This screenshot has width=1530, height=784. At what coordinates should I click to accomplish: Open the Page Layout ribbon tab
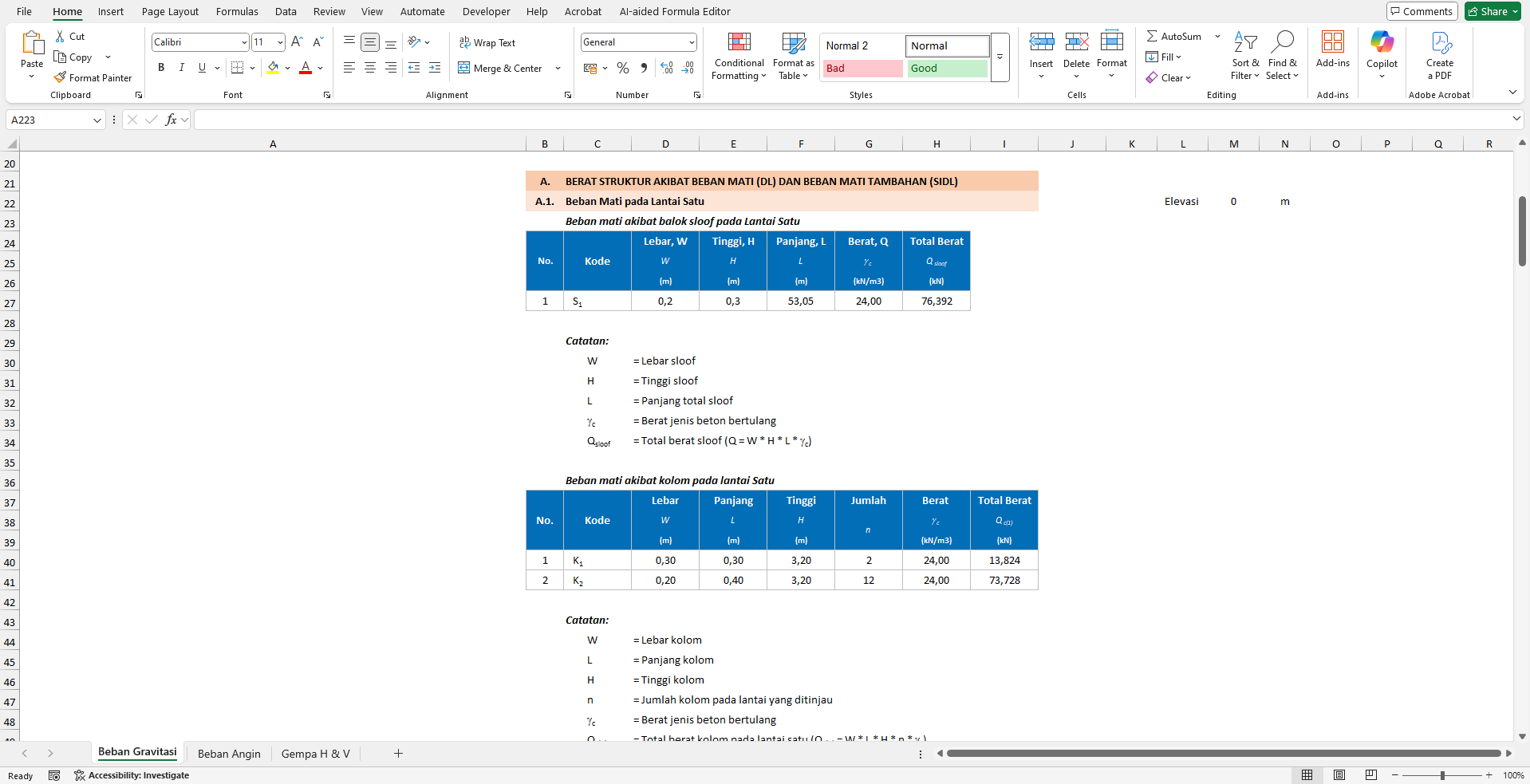(170, 11)
